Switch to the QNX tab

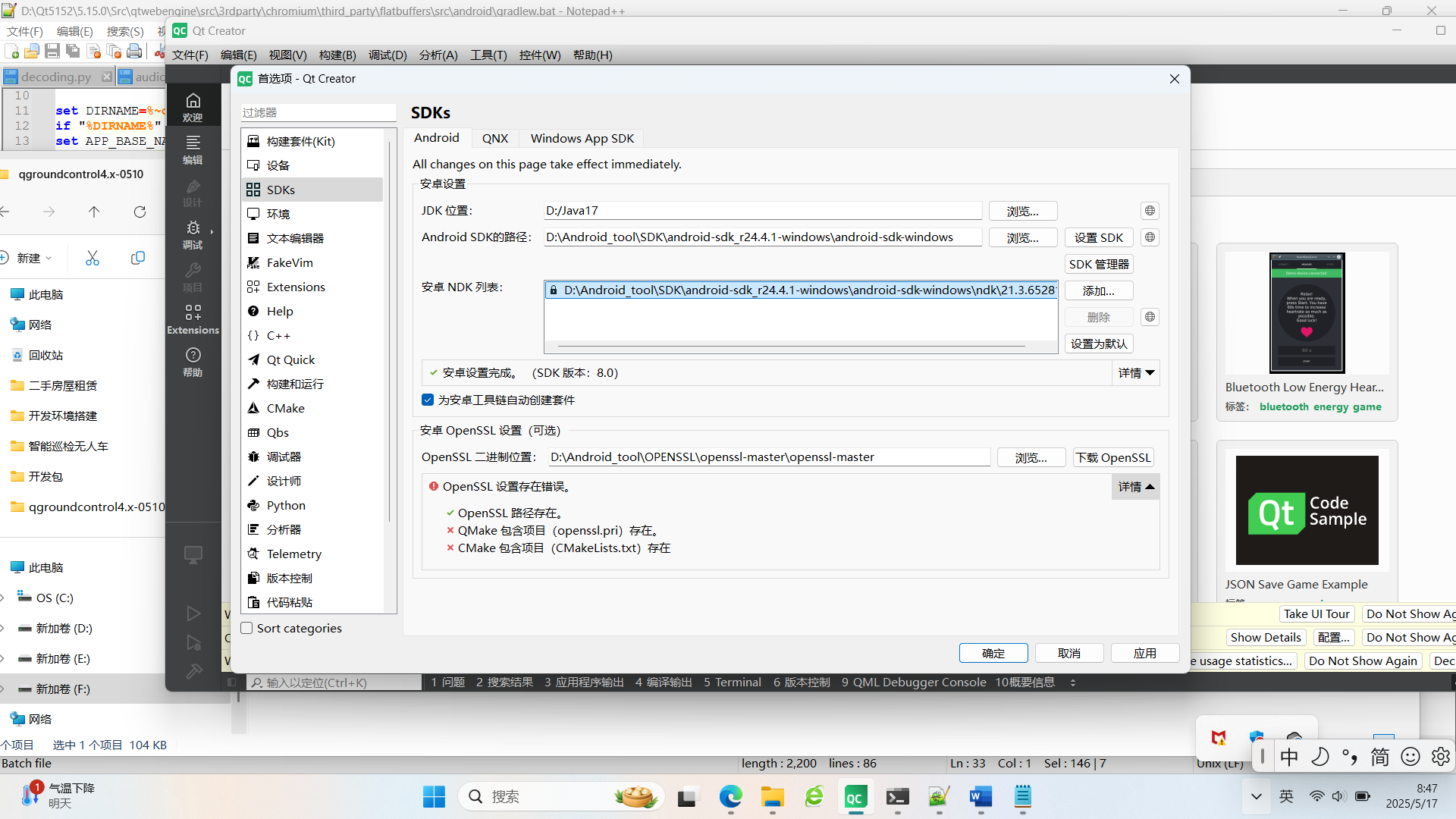494,138
